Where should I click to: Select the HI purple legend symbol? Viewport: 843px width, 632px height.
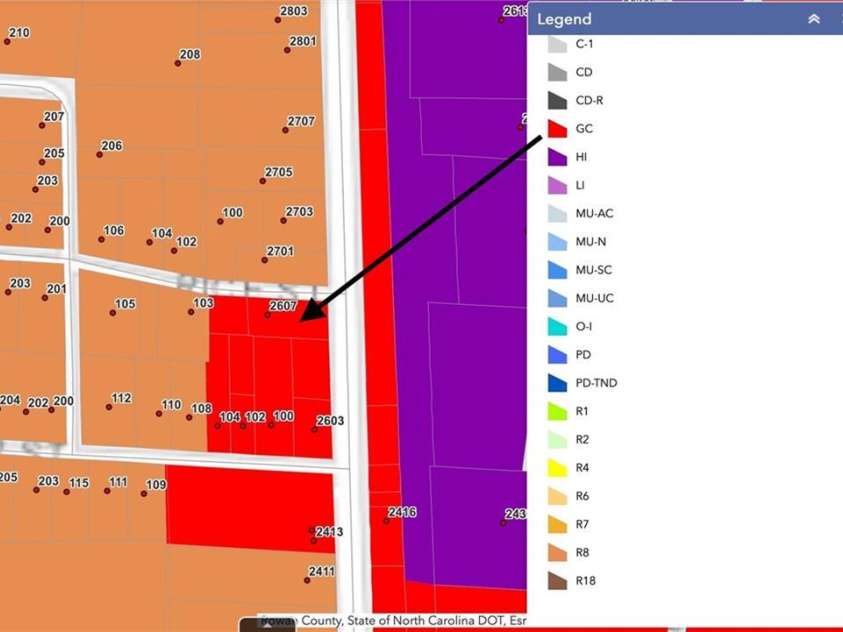(x=557, y=157)
